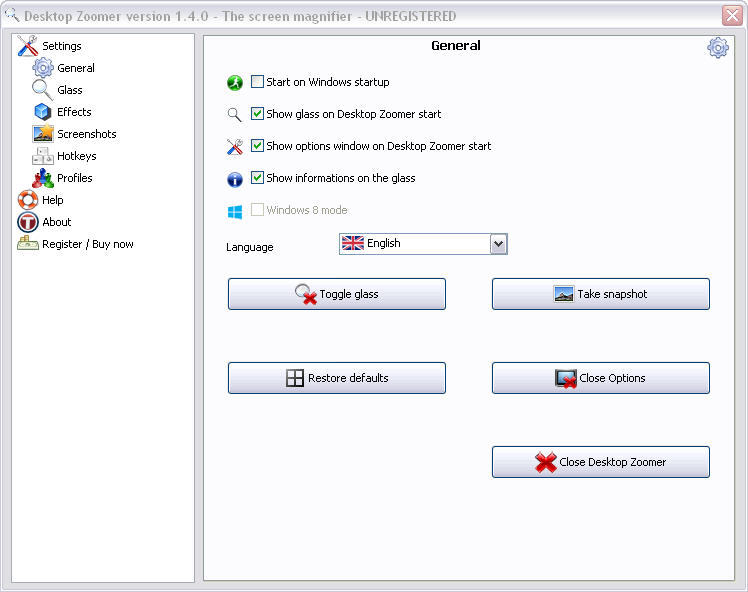Screen dimensions: 748x592
Task: Enable Start on Windows startup checkbox
Action: pyautogui.click(x=257, y=82)
